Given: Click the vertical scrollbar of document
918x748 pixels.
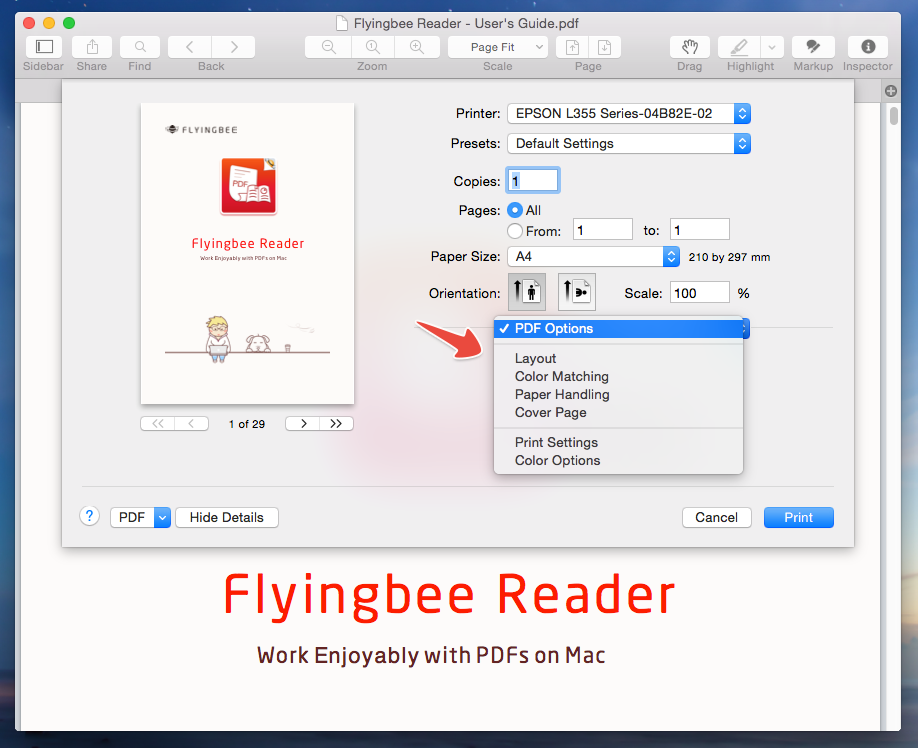Looking at the screenshot, I should [894, 115].
